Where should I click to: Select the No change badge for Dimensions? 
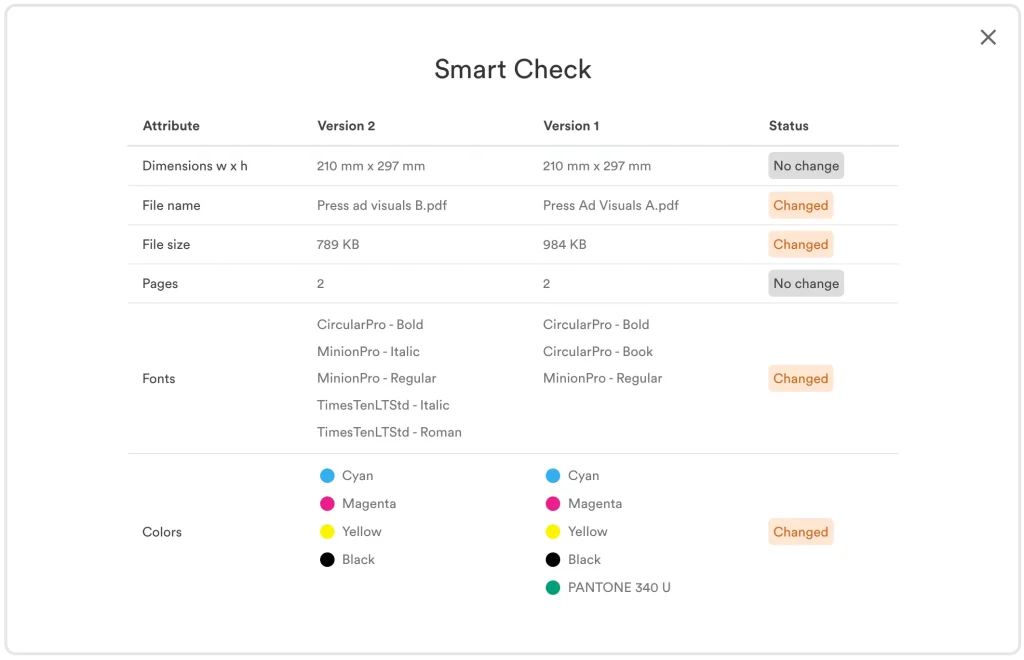click(x=805, y=166)
